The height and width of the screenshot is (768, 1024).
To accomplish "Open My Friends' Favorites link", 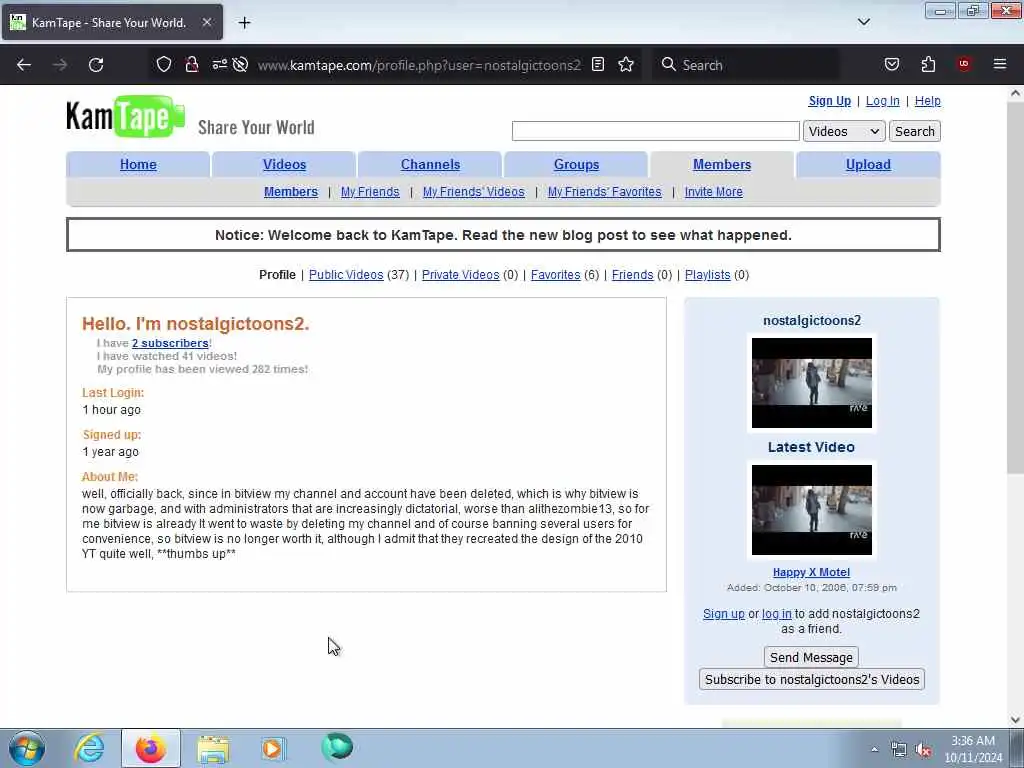I will pos(604,192).
